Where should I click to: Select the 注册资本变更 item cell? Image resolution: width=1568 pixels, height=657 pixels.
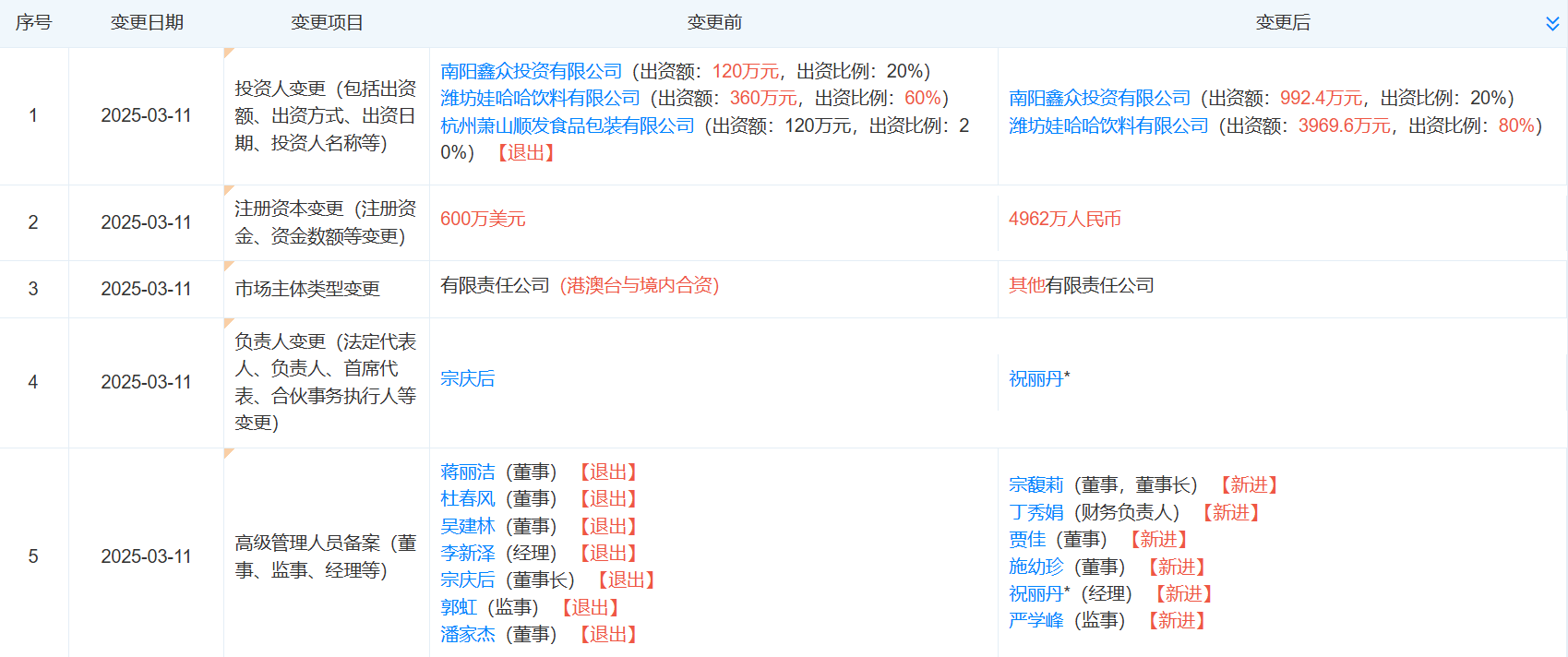pyautogui.click(x=326, y=222)
